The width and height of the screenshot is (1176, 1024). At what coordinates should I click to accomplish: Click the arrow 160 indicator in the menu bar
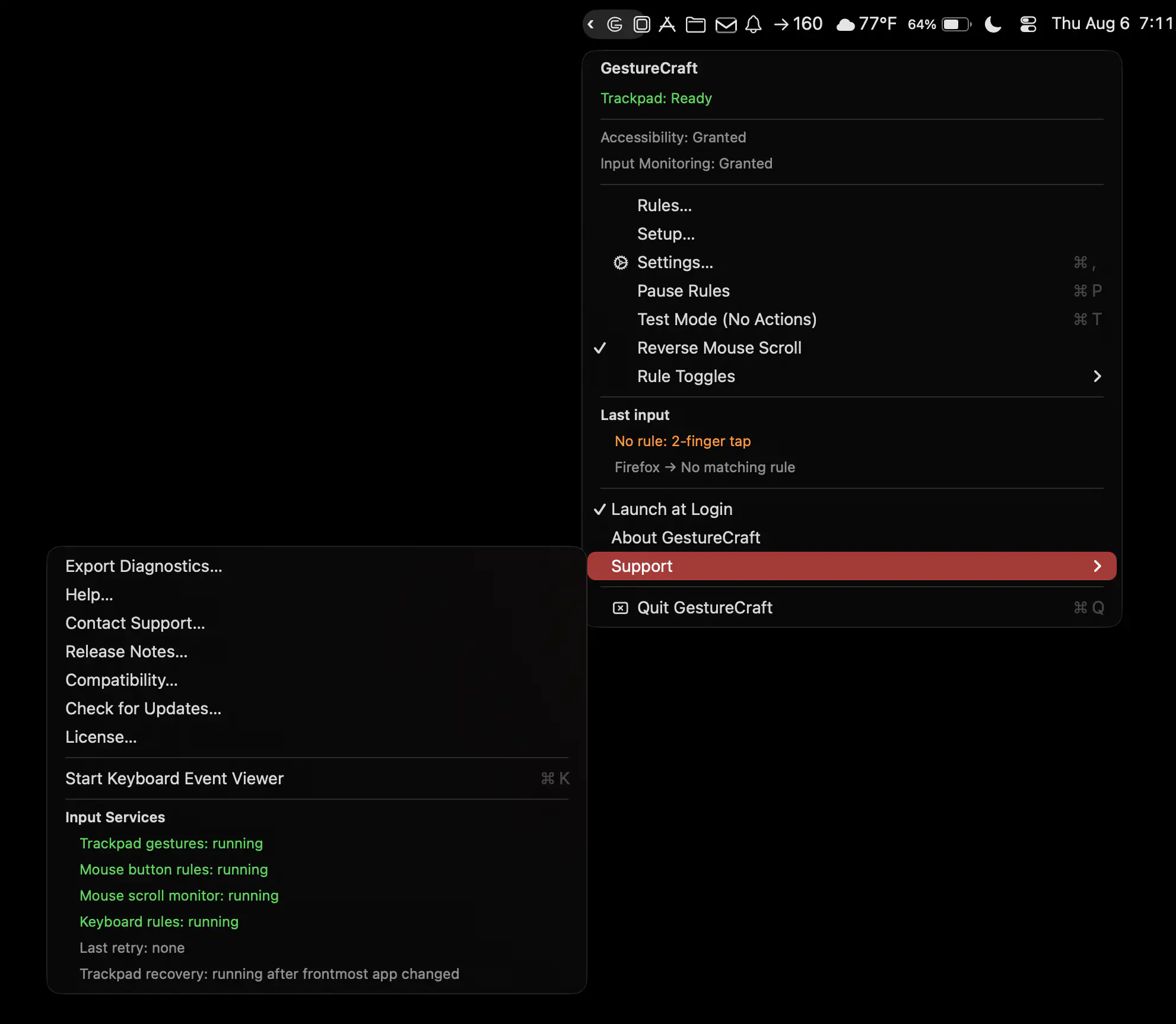(799, 24)
